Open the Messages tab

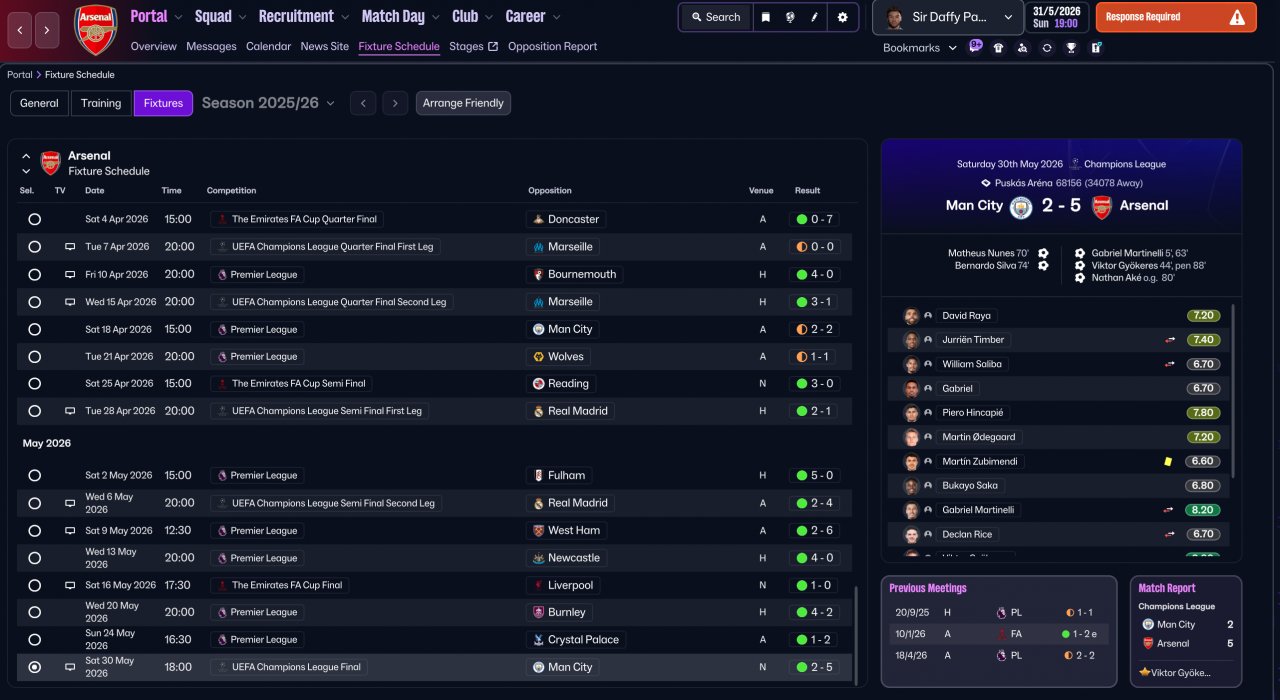(x=211, y=46)
